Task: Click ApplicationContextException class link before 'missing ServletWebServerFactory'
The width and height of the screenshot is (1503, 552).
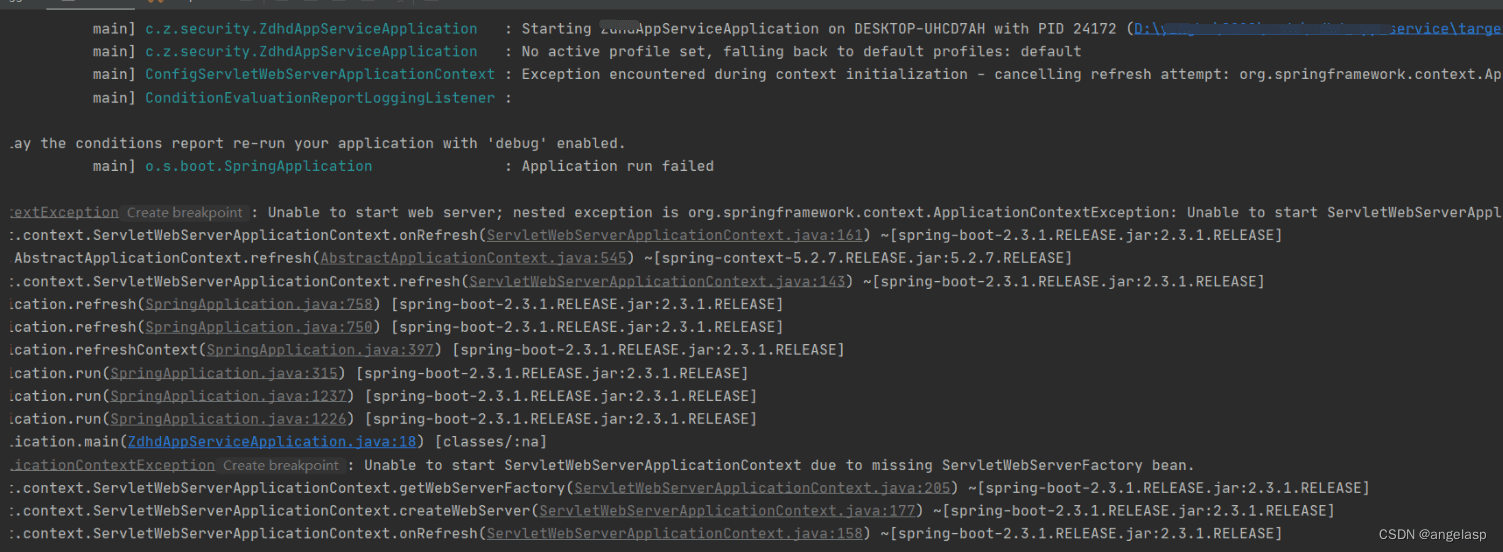Action: (x=112, y=465)
